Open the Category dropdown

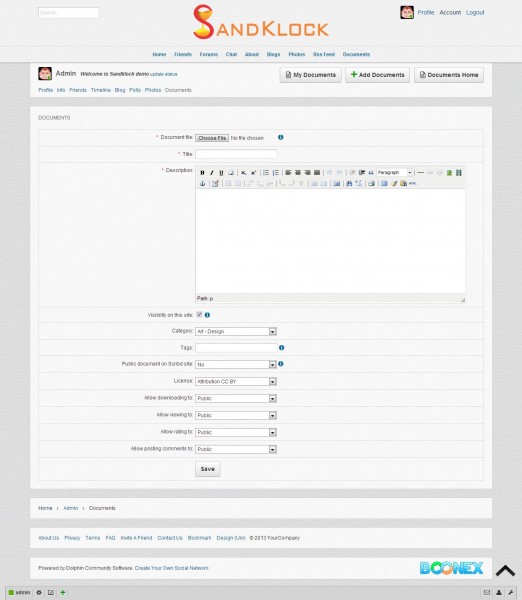236,331
